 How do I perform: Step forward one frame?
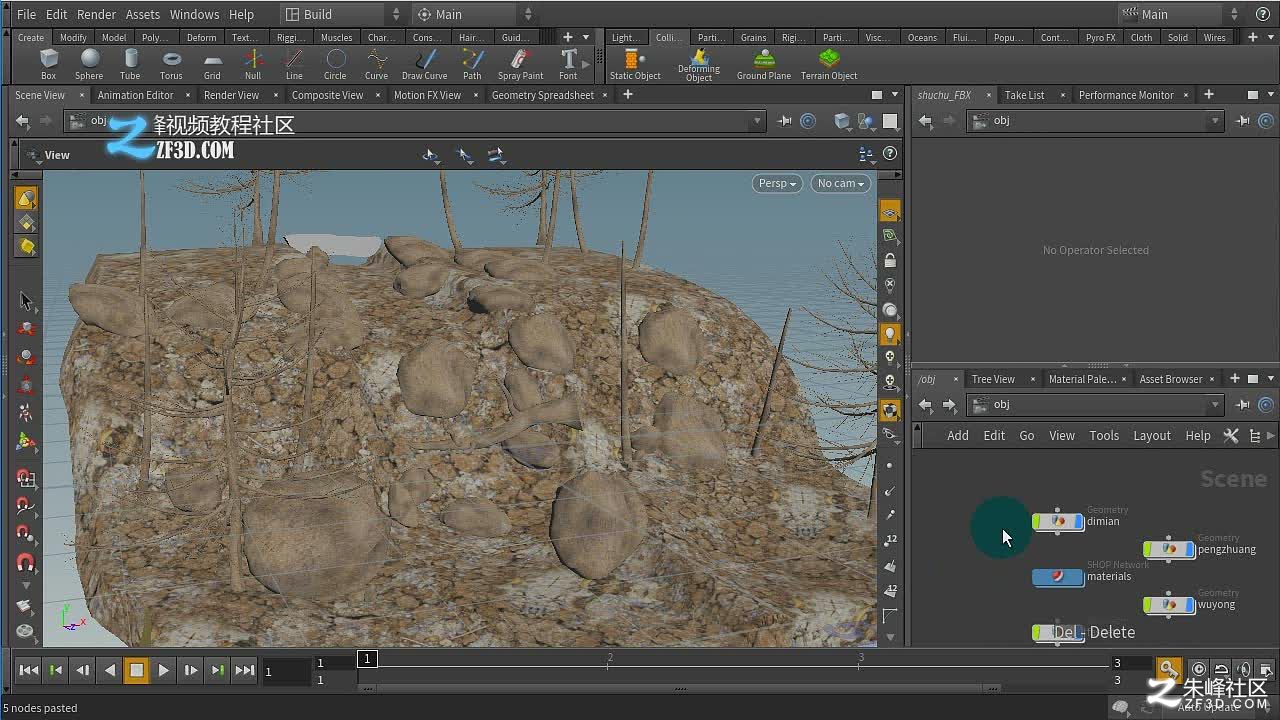pos(191,670)
